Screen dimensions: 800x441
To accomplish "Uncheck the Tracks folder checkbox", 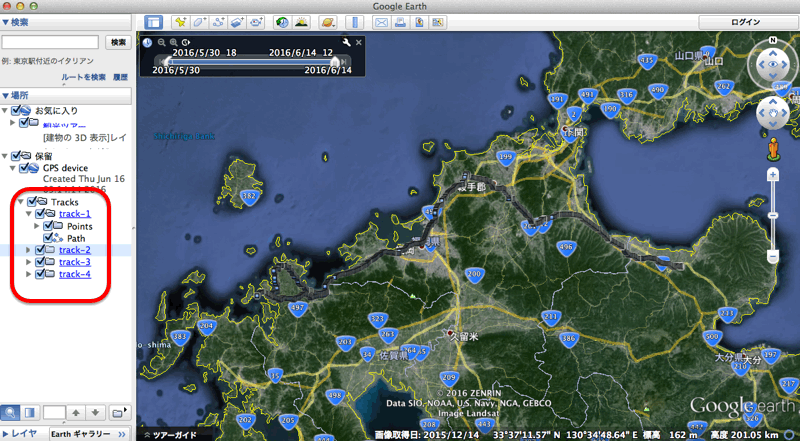I will click(x=32, y=202).
